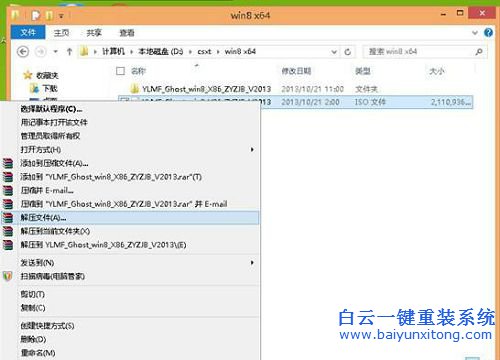The height and width of the screenshot is (360, 500).
Task: Choose 添加到 YLMF_Ghost_win8...rar(T) item
Action: pos(130,177)
